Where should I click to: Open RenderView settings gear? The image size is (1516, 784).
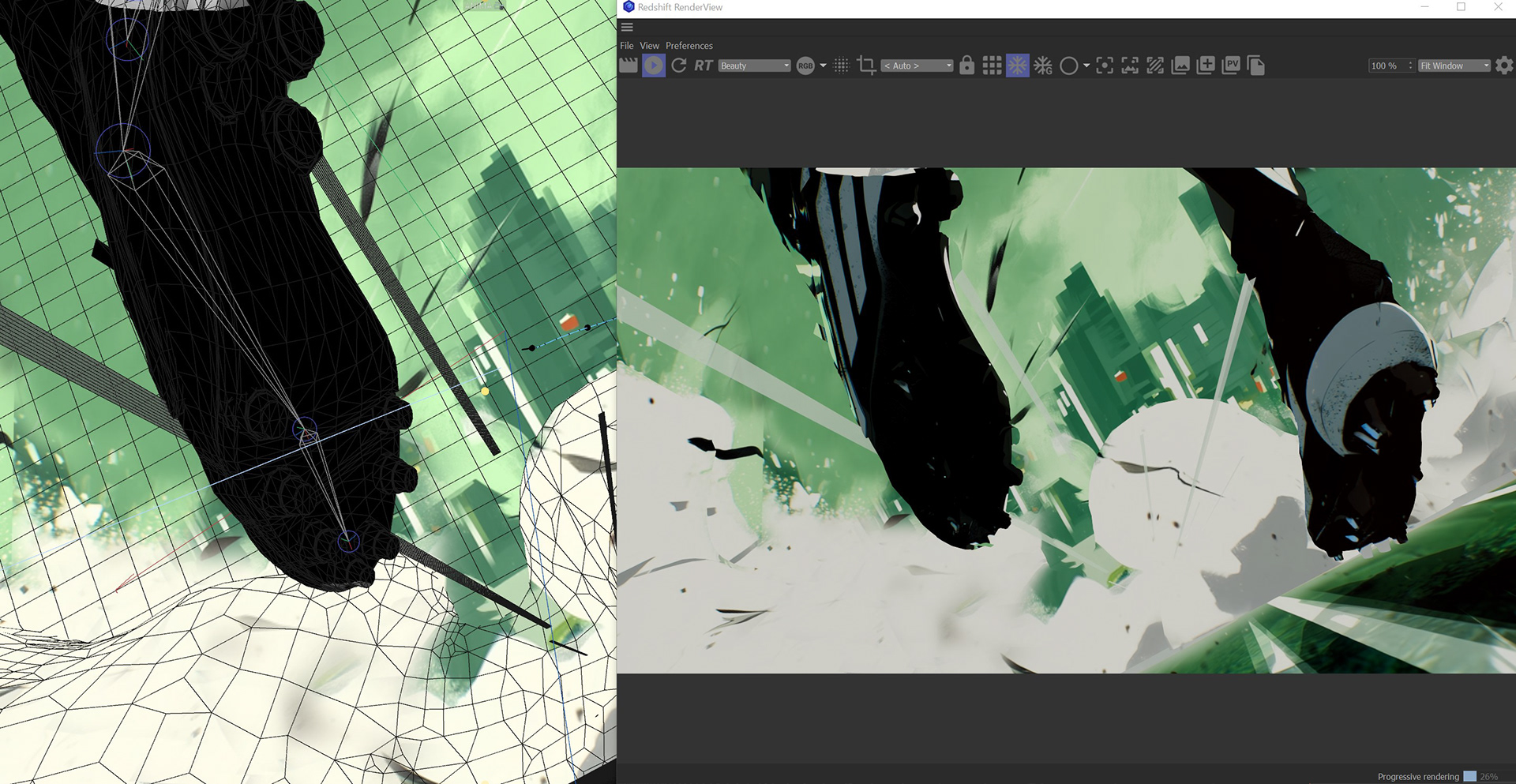pyautogui.click(x=1504, y=66)
